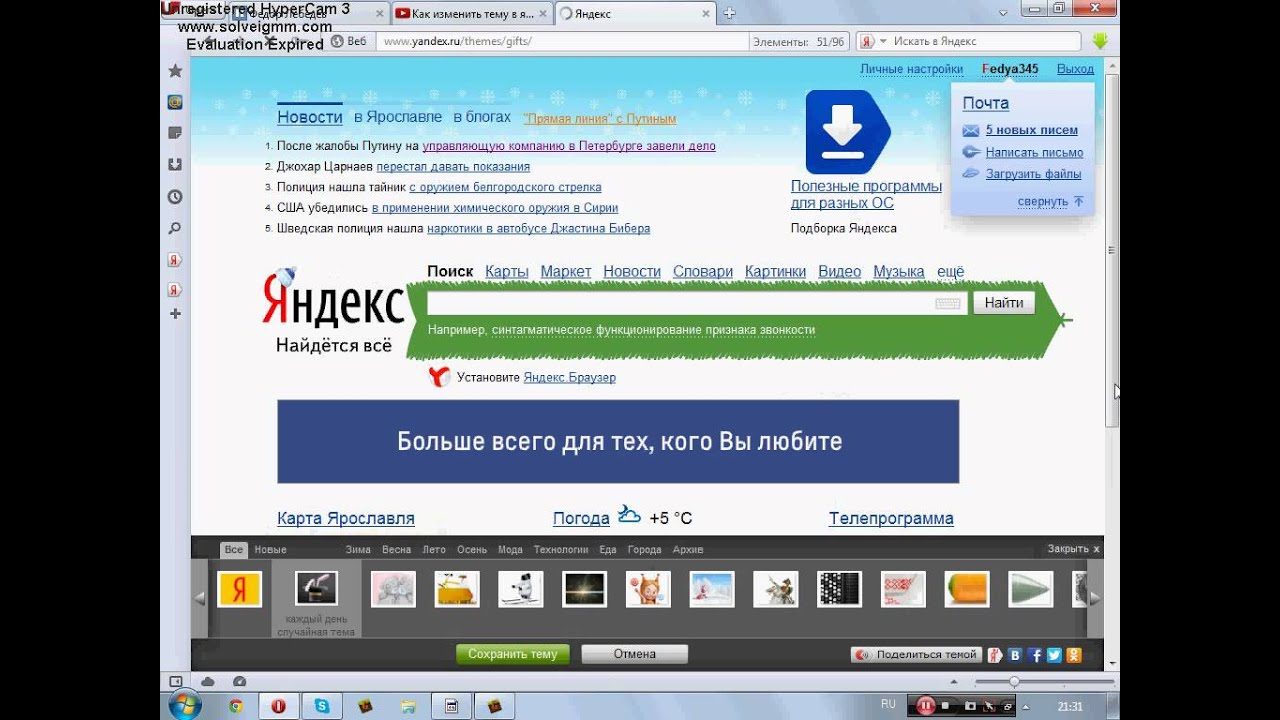Select the dark glowing light theme thumbnail
Viewport: 1280px width, 720px height.
[584, 589]
